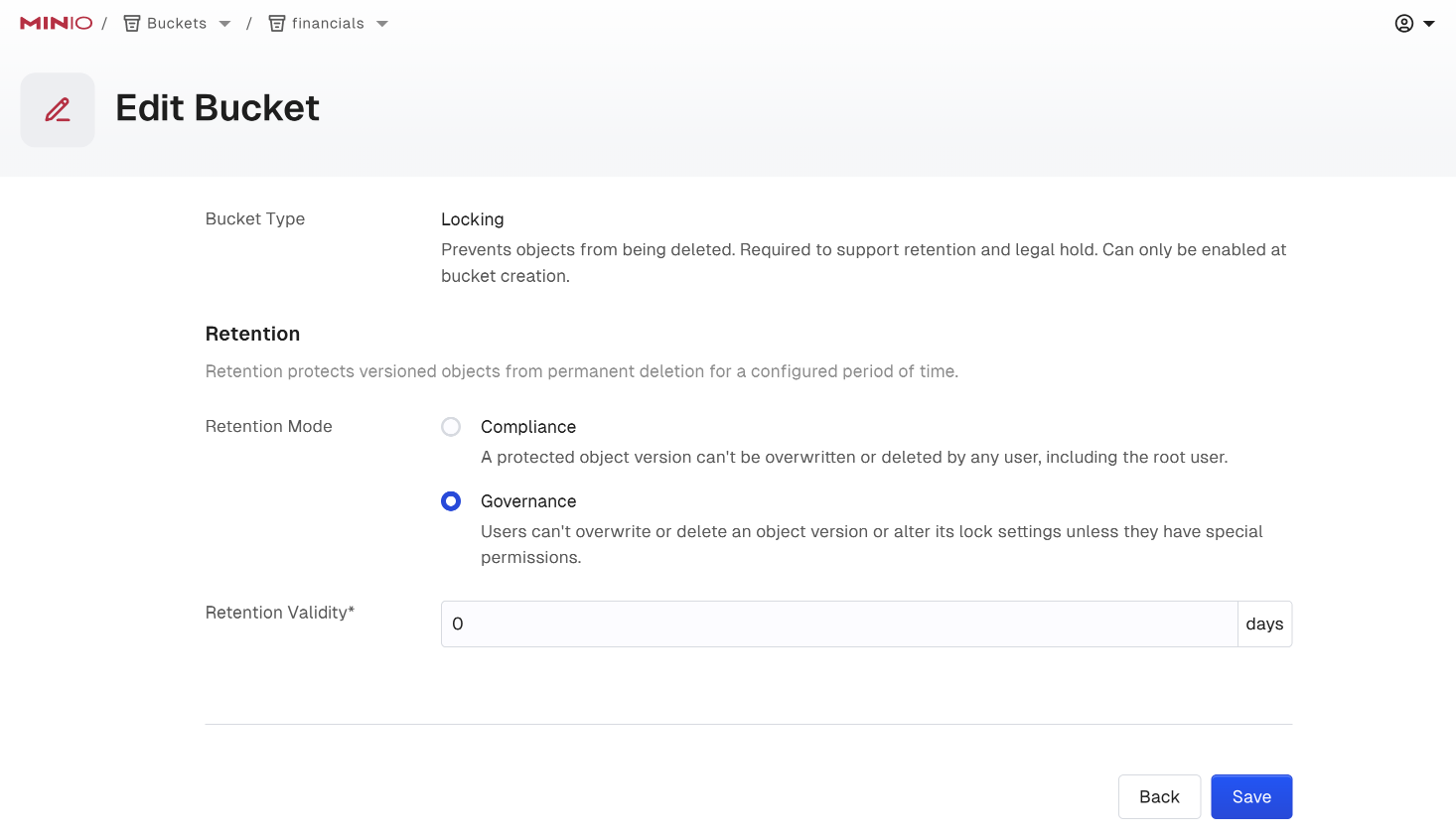The image size is (1456, 836).
Task: Click the days unit suffix
Action: click(1264, 624)
